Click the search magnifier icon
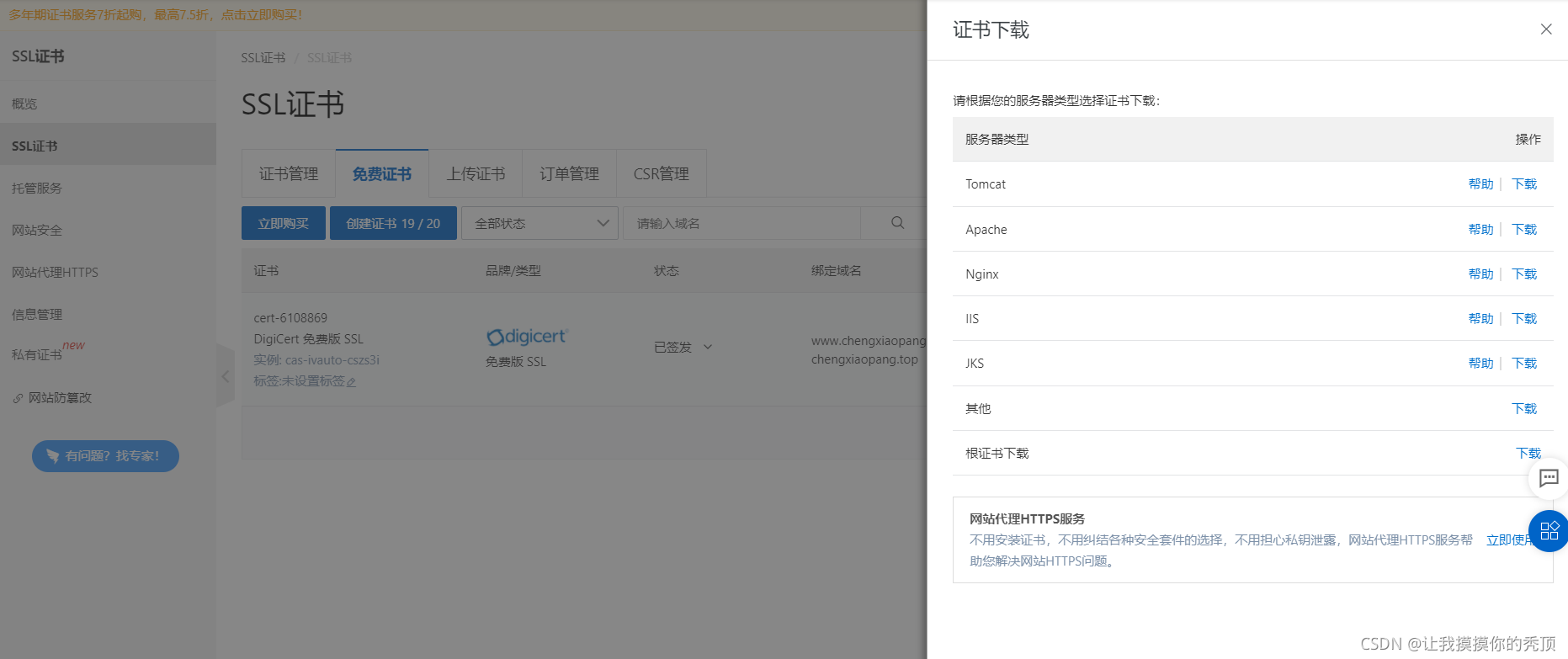Image resolution: width=1568 pixels, height=659 pixels. [x=898, y=223]
